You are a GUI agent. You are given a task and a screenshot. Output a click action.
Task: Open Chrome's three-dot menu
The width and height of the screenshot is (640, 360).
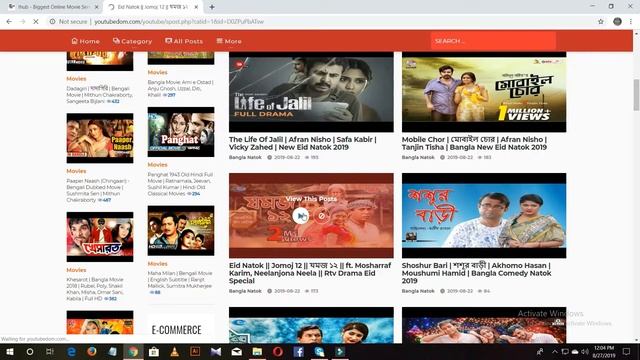pos(631,22)
